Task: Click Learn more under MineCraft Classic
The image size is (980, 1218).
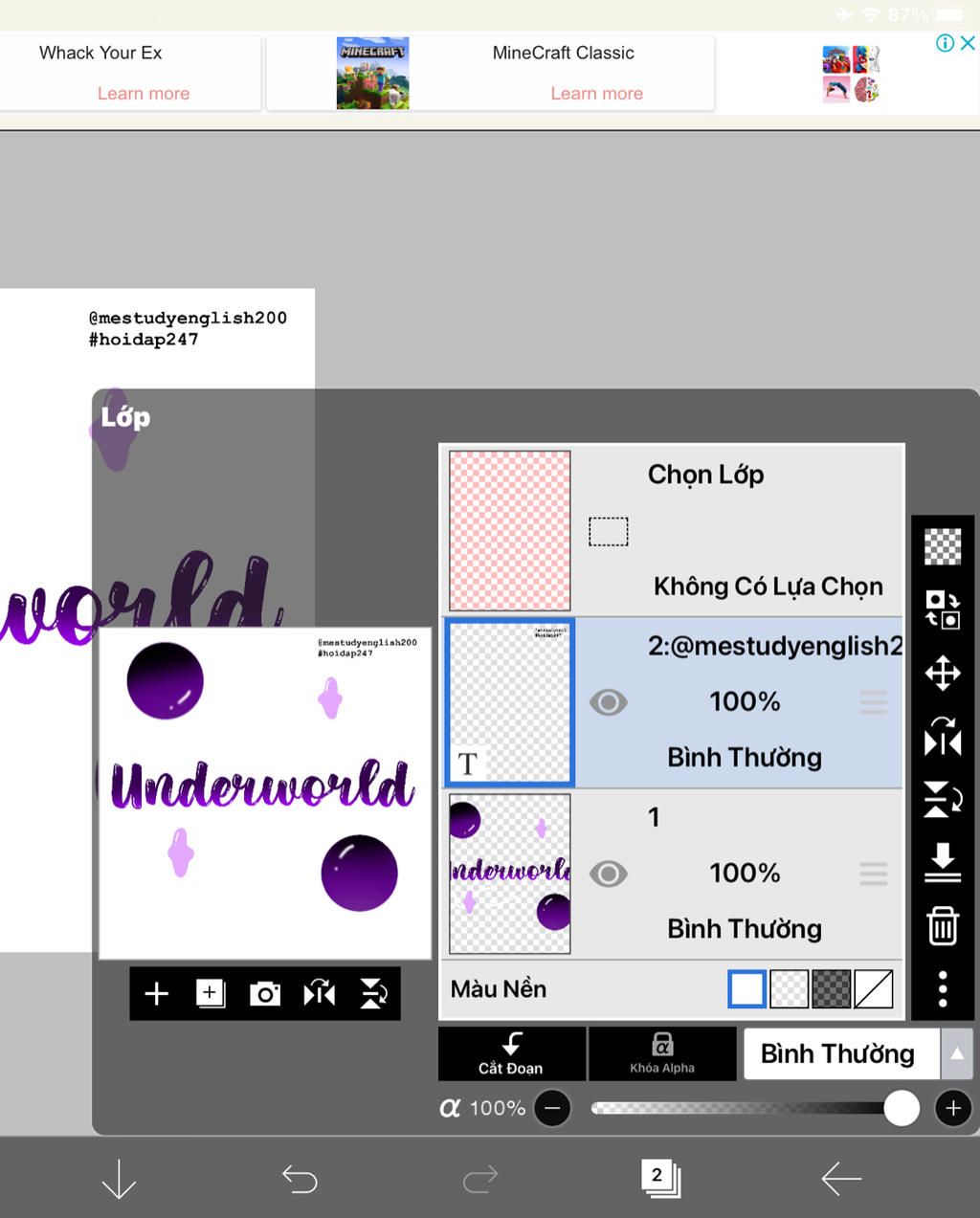Action: pyautogui.click(x=596, y=93)
